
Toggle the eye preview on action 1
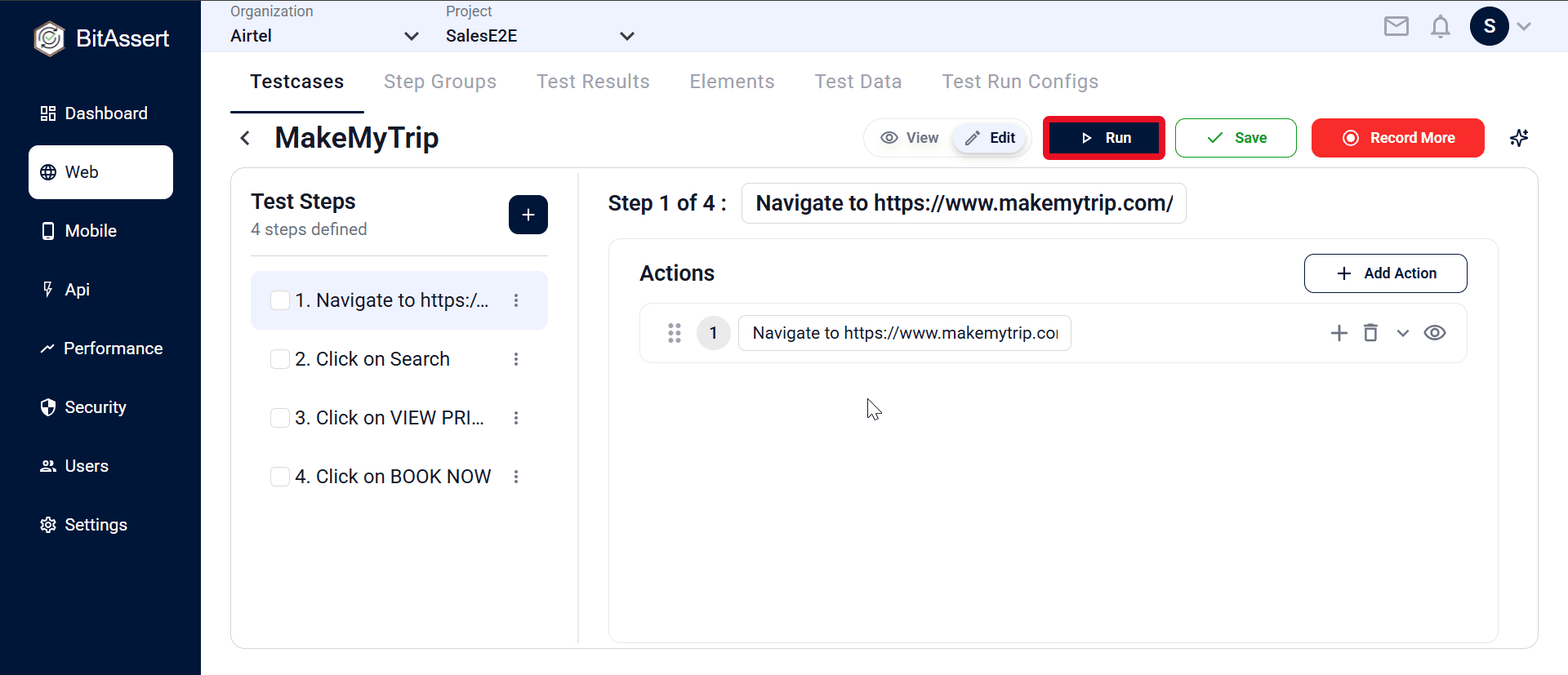pyautogui.click(x=1435, y=333)
